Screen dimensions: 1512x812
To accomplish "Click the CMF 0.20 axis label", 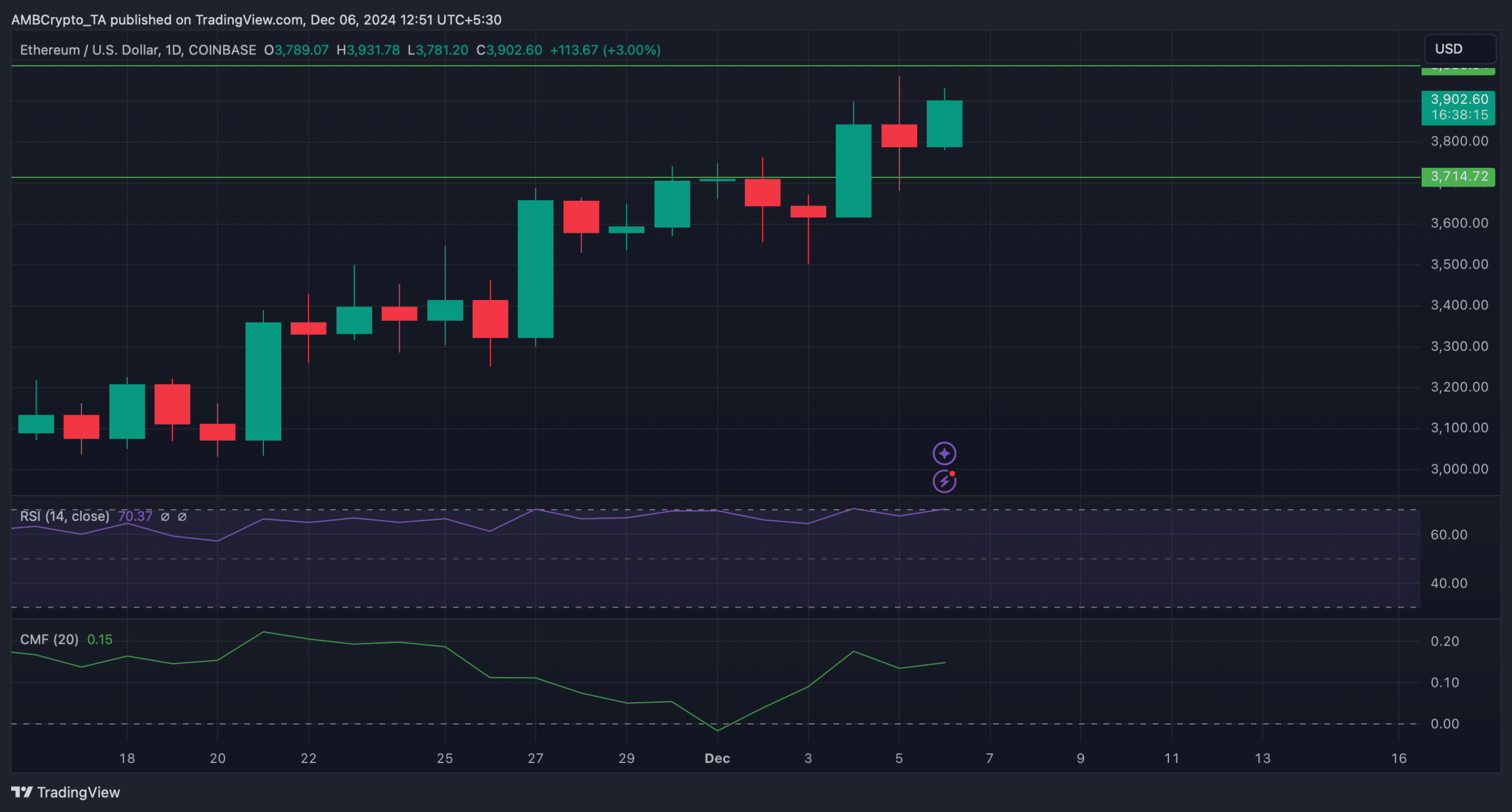I will coord(1444,641).
